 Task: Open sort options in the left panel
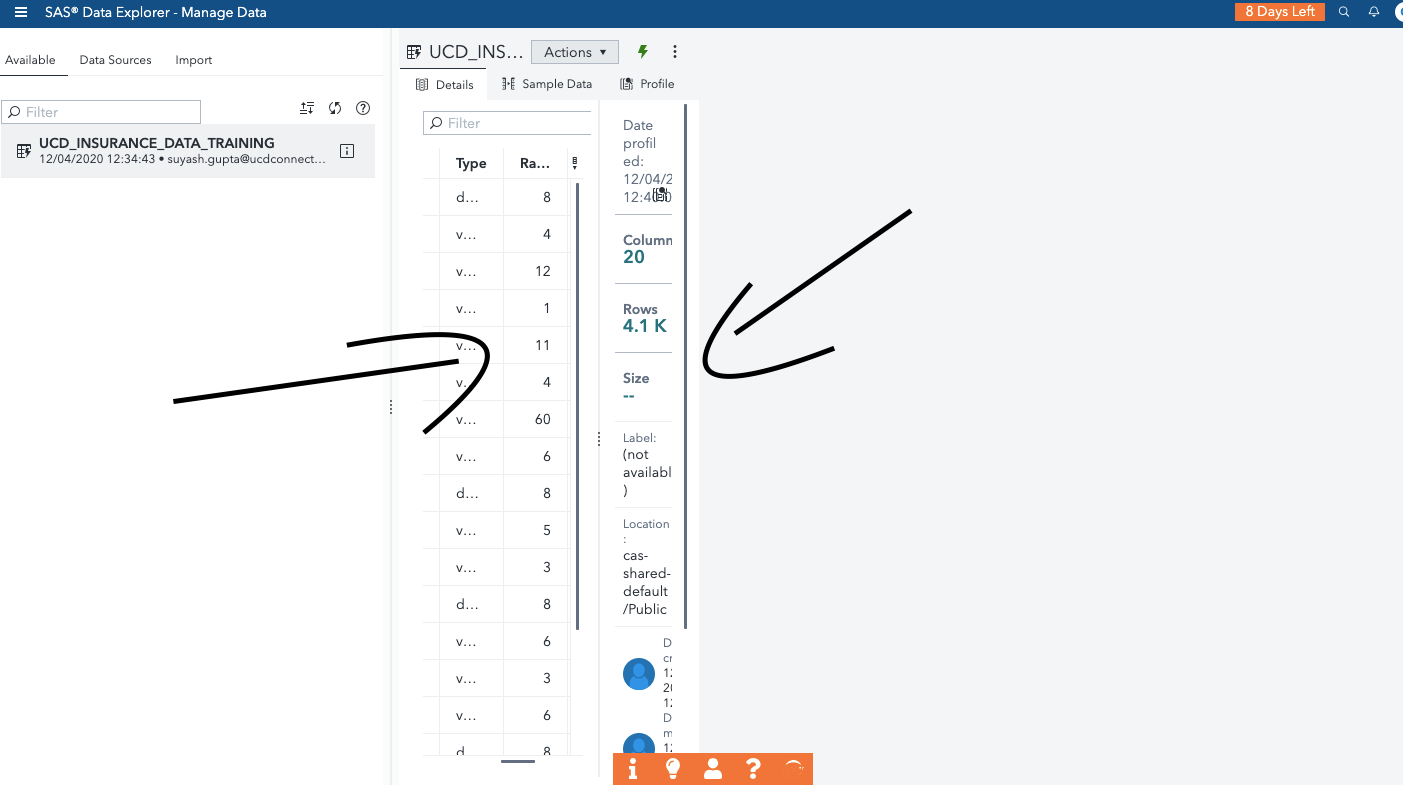pyautogui.click(x=306, y=108)
